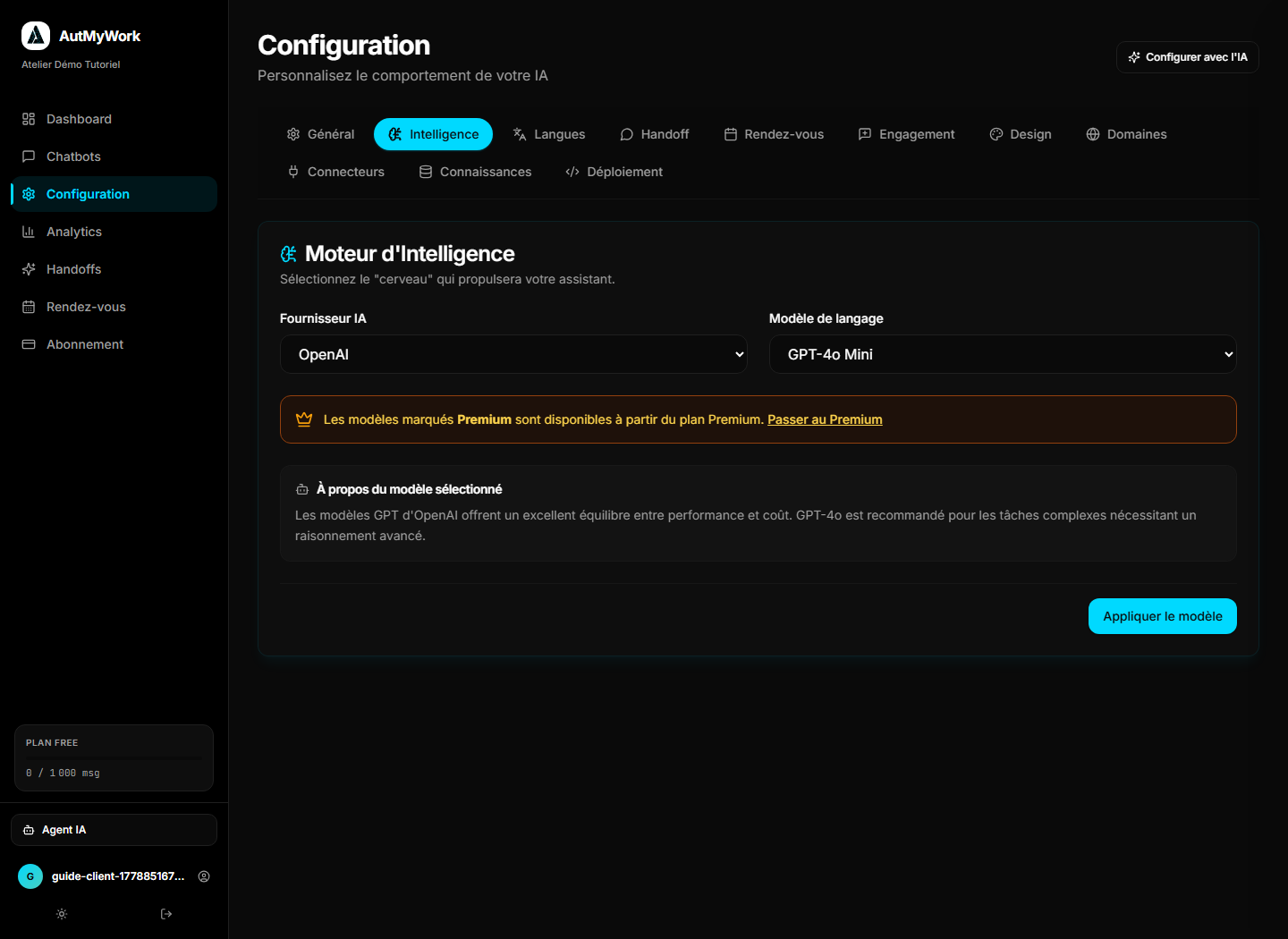Go to the Déploiement tab

[x=614, y=172]
